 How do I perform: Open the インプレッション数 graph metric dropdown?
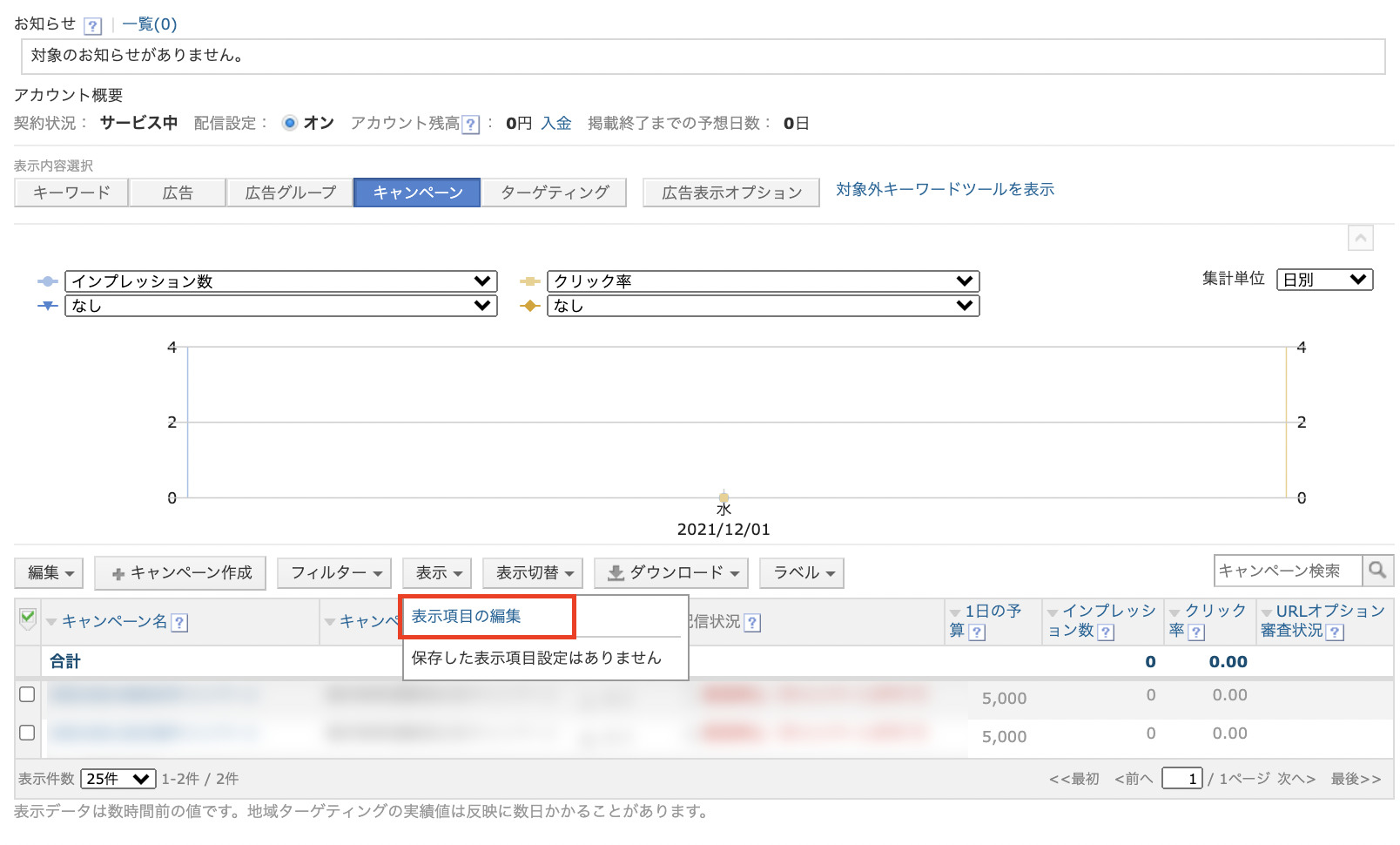(x=280, y=281)
